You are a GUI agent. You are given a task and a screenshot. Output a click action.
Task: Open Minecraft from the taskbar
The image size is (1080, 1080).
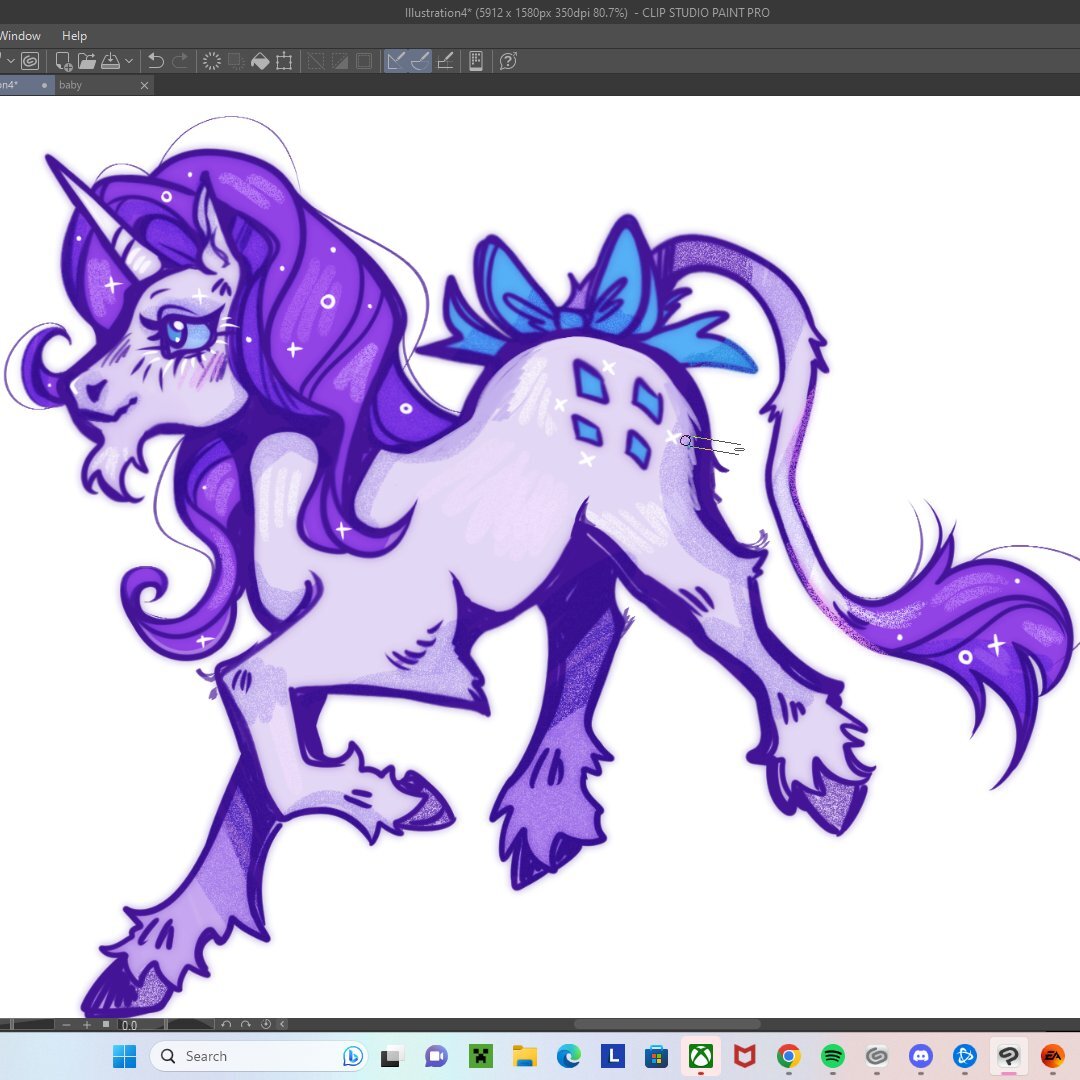point(481,1056)
